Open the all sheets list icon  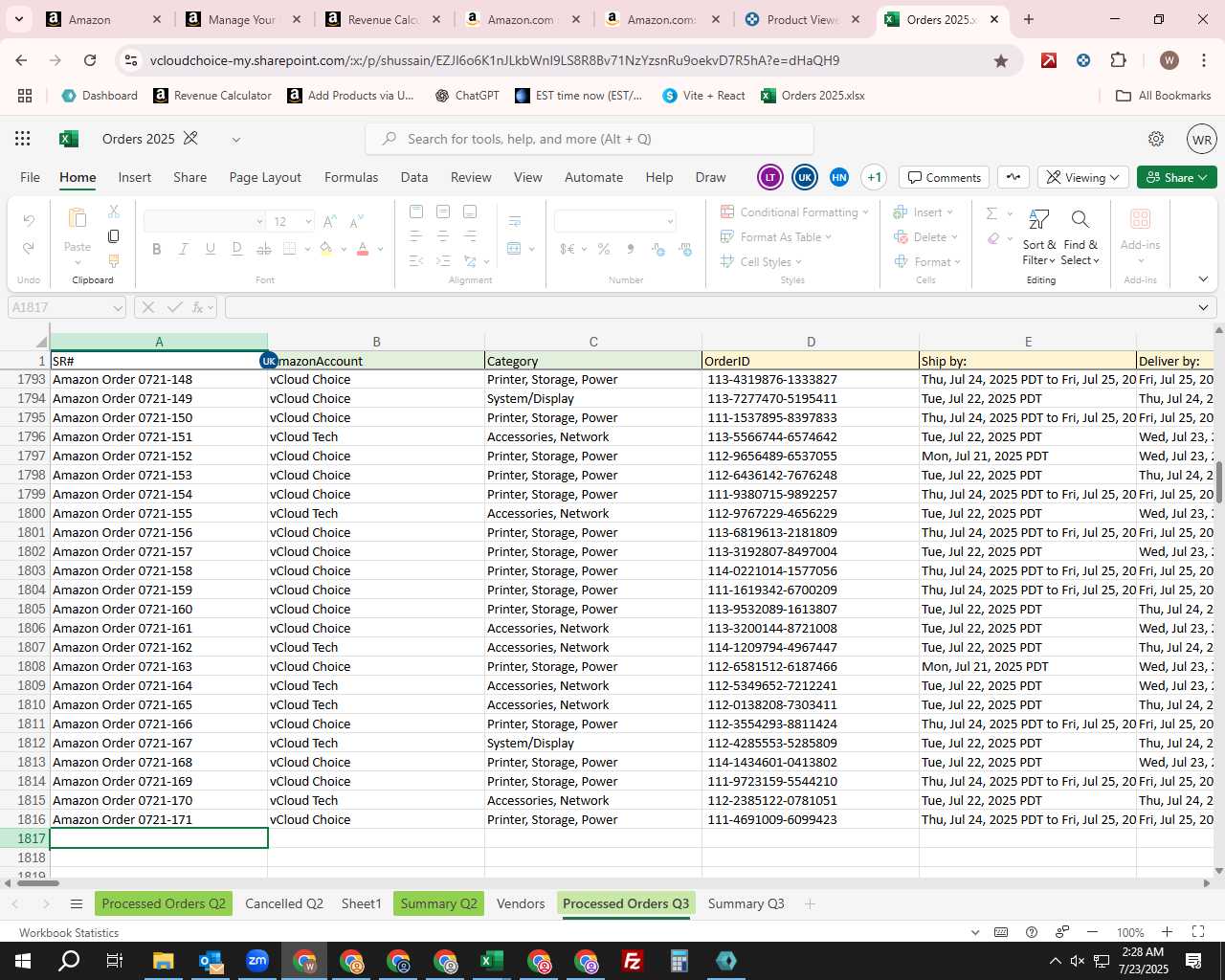(77, 903)
